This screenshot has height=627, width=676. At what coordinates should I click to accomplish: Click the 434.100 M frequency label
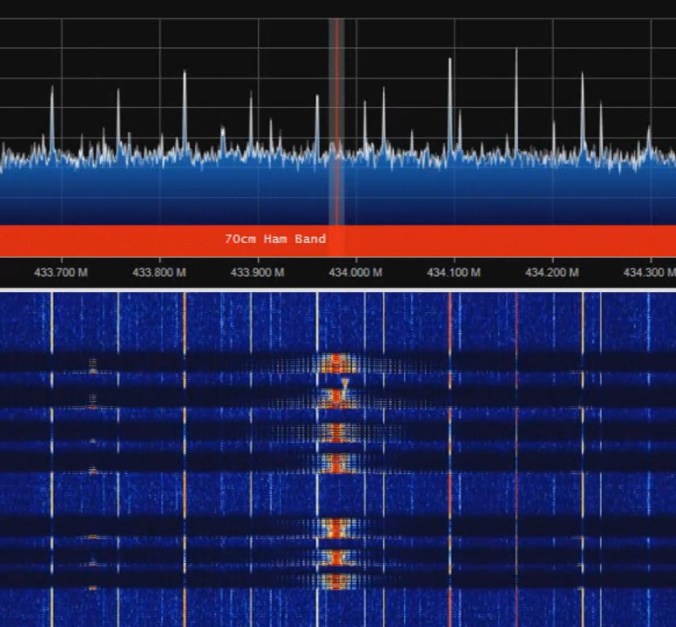(x=454, y=273)
